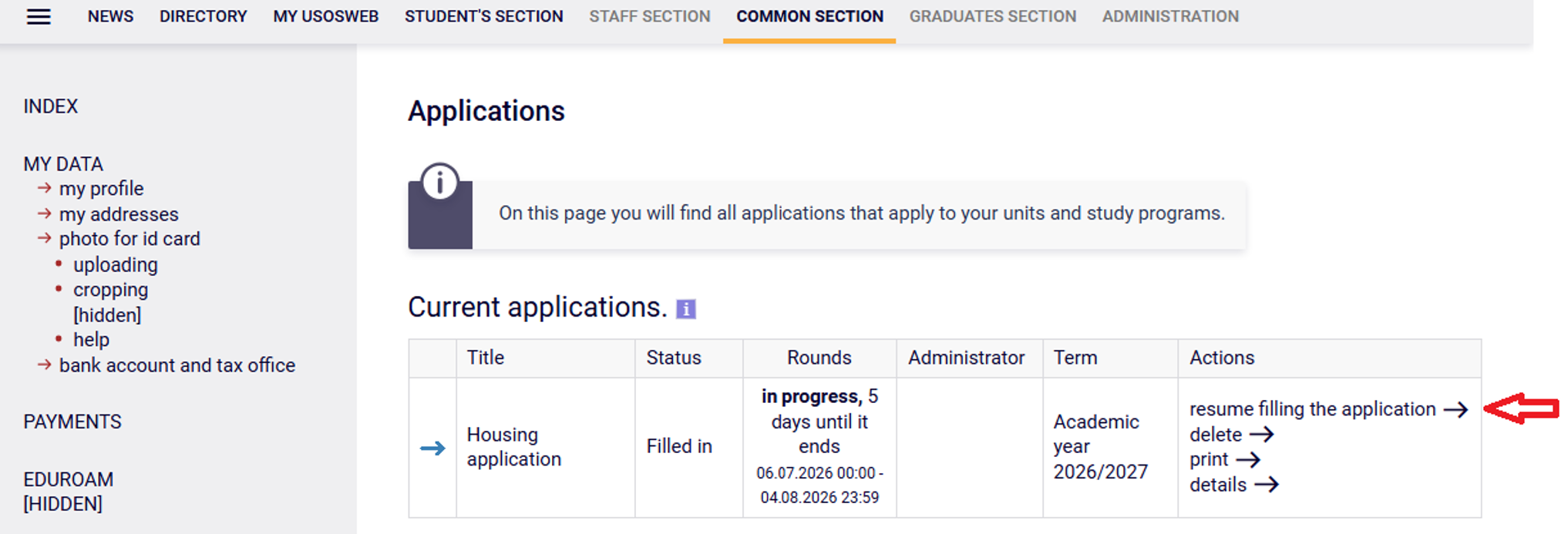Image resolution: width=1568 pixels, height=534 pixels.
Task: Click the arrow next to delete action
Action: click(1261, 435)
